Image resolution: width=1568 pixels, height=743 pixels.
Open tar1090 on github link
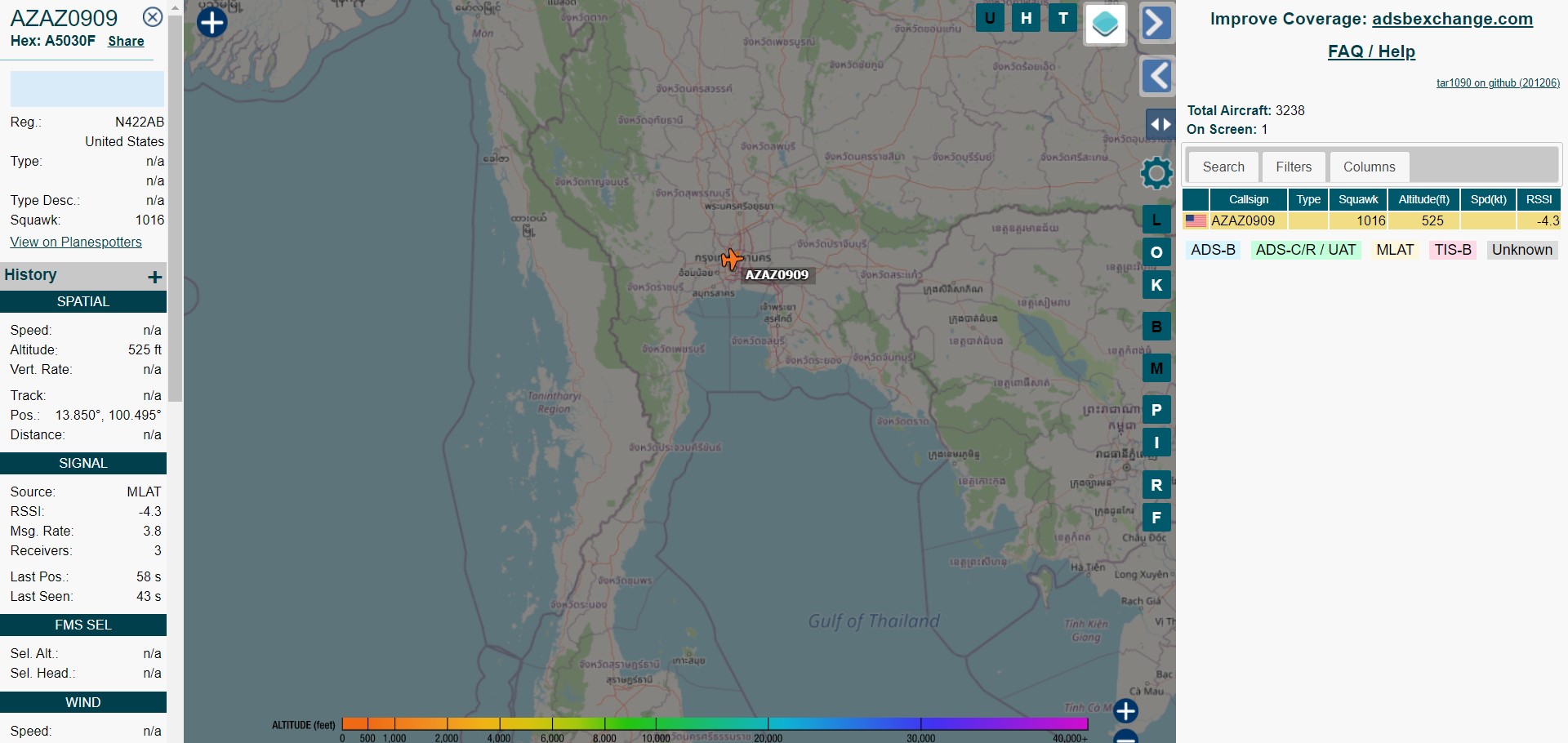point(1498,83)
